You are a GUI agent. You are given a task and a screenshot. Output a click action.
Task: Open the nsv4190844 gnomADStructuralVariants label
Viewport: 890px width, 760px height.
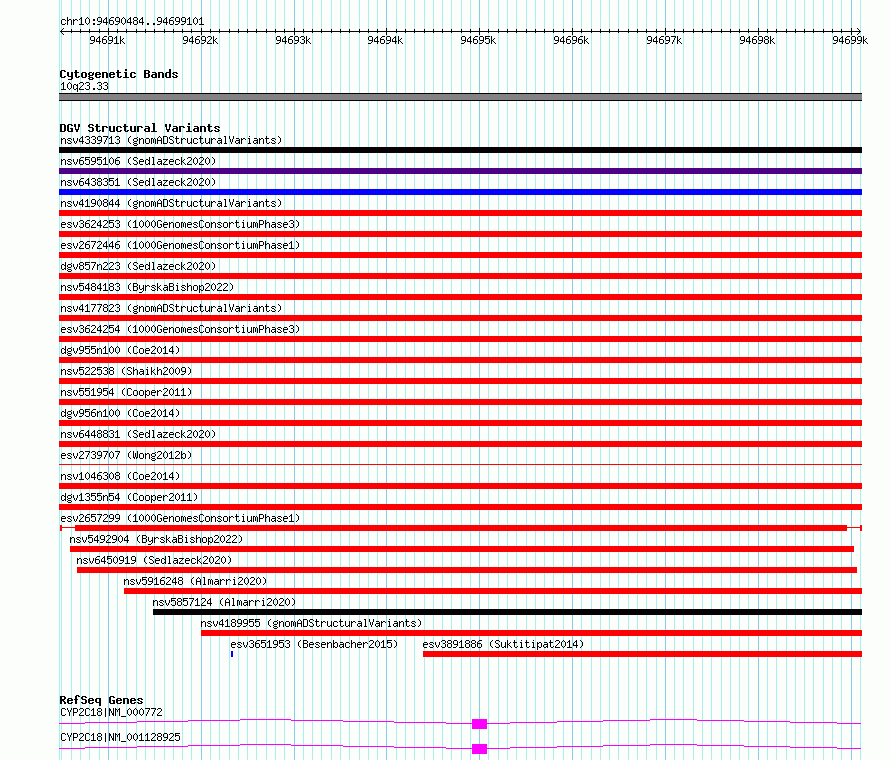171,203
